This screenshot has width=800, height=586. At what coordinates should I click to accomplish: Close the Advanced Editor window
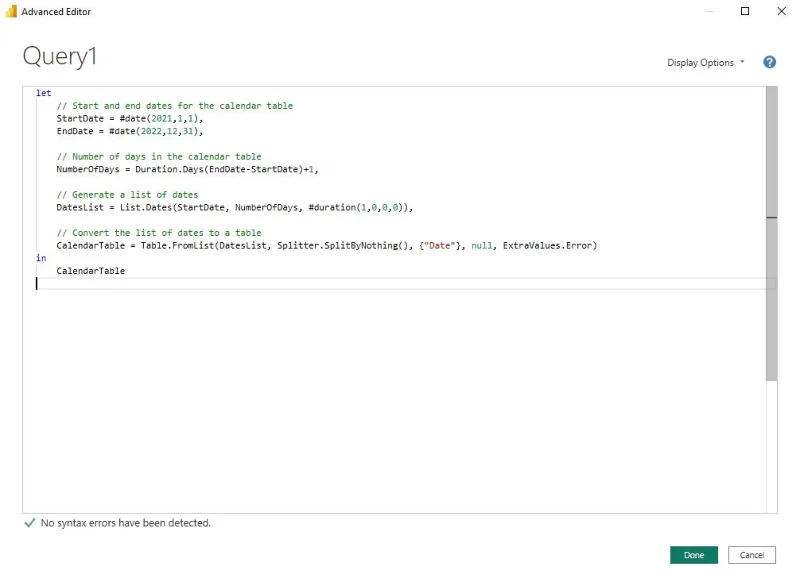782,11
